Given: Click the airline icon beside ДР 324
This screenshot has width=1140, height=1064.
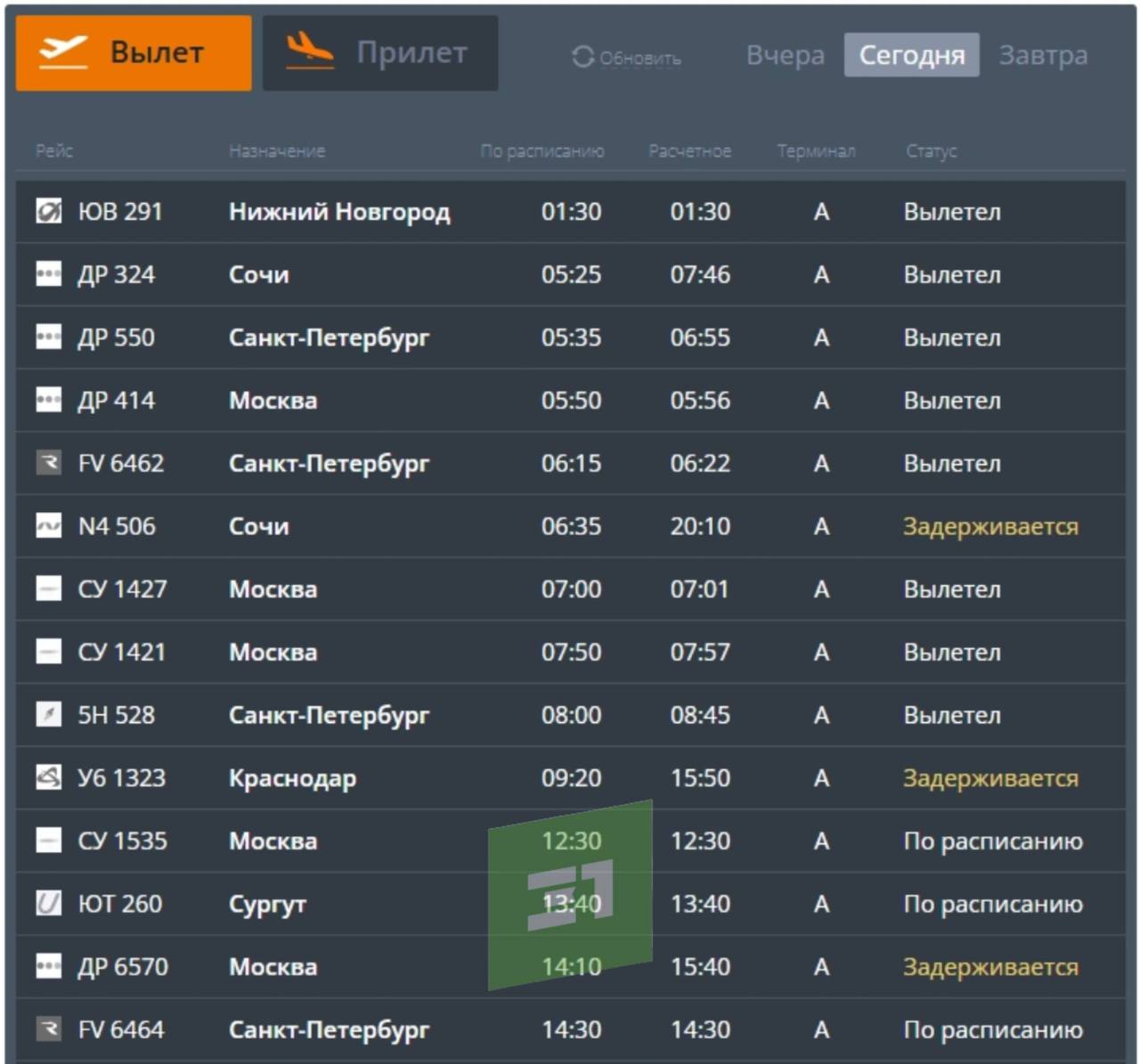Looking at the screenshot, I should pyautogui.click(x=48, y=274).
